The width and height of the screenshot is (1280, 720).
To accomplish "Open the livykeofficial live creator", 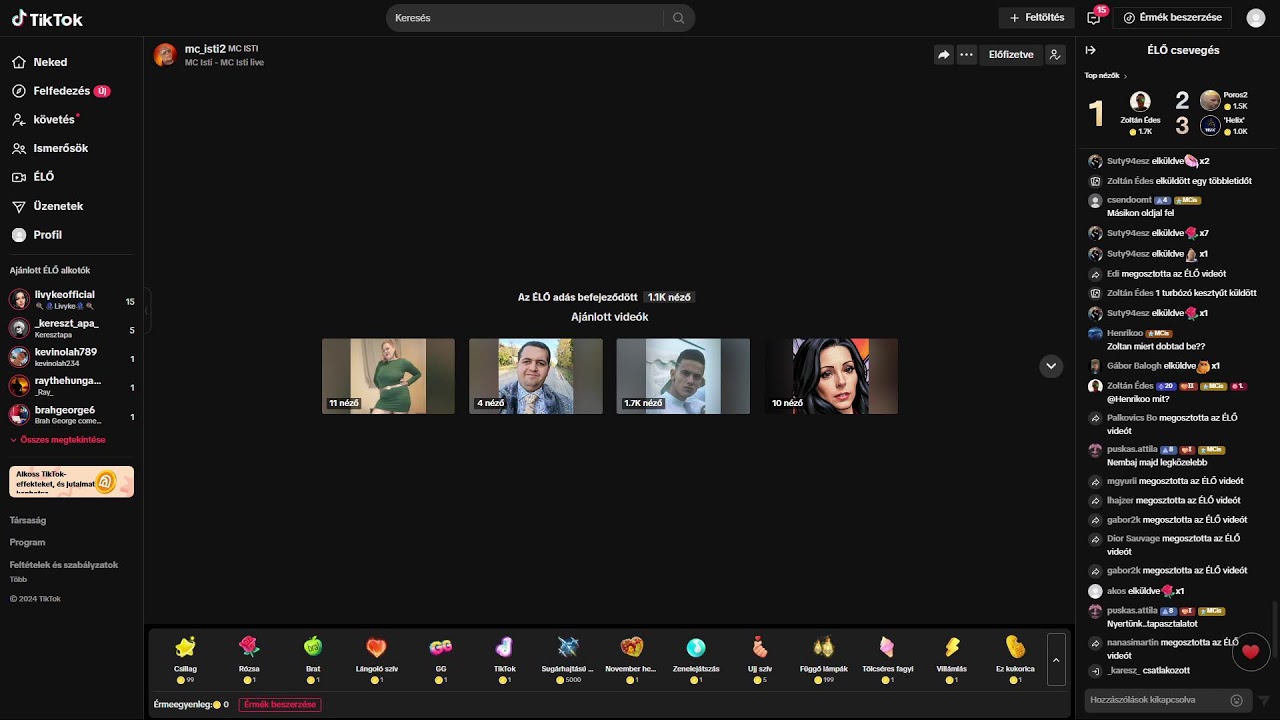I will click(x=72, y=299).
